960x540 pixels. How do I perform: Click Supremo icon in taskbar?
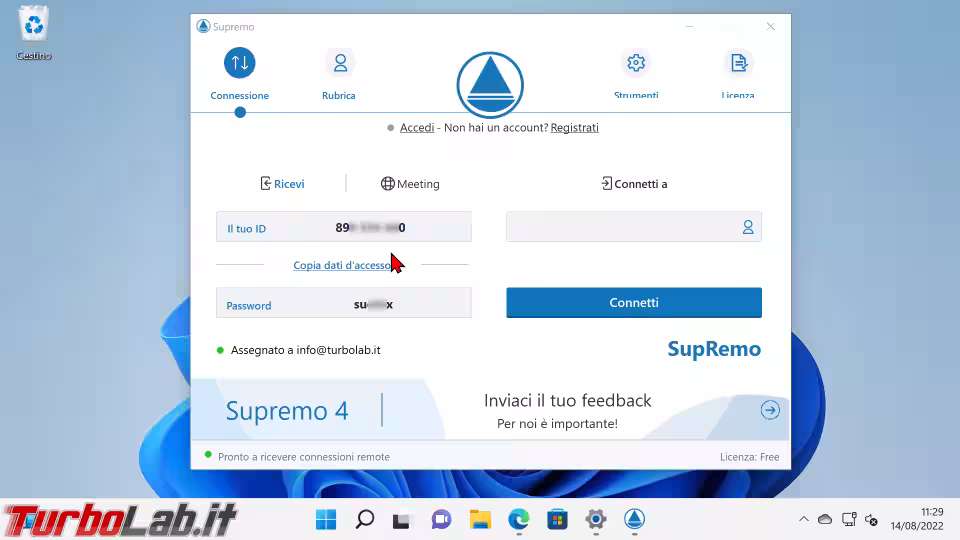(x=634, y=520)
